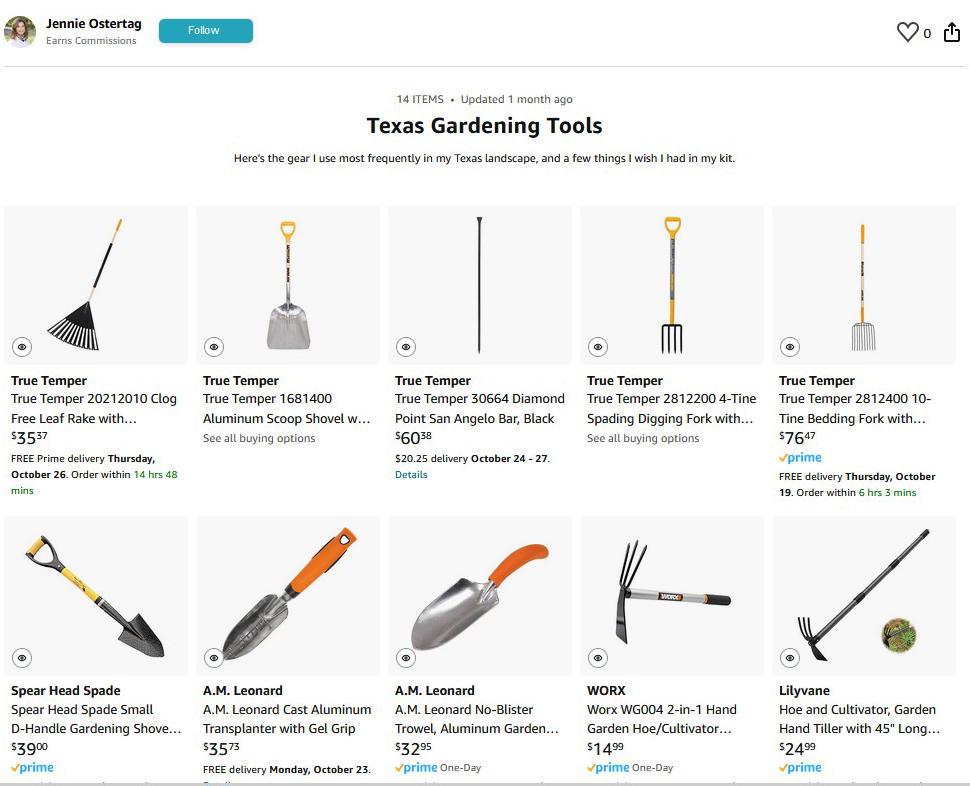Click quick-look eye on Spear Head Spade
The height and width of the screenshot is (786, 970).
(22, 658)
